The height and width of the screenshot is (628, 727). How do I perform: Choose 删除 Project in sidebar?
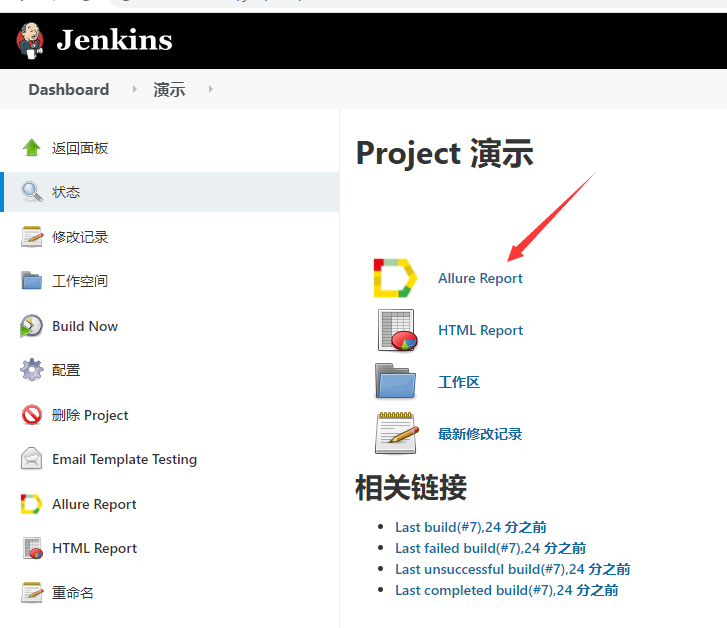click(90, 415)
